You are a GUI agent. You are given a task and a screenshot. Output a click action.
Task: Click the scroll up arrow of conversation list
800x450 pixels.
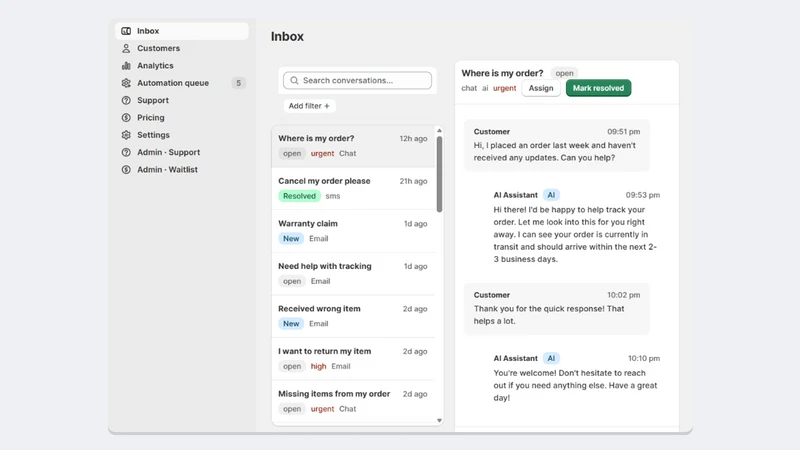point(439,131)
